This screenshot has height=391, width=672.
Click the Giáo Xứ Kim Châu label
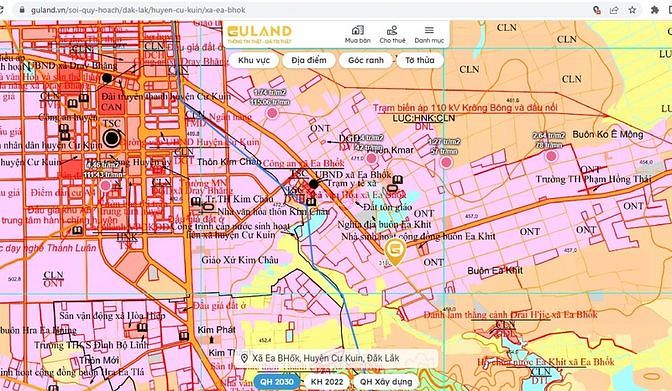coord(240,260)
